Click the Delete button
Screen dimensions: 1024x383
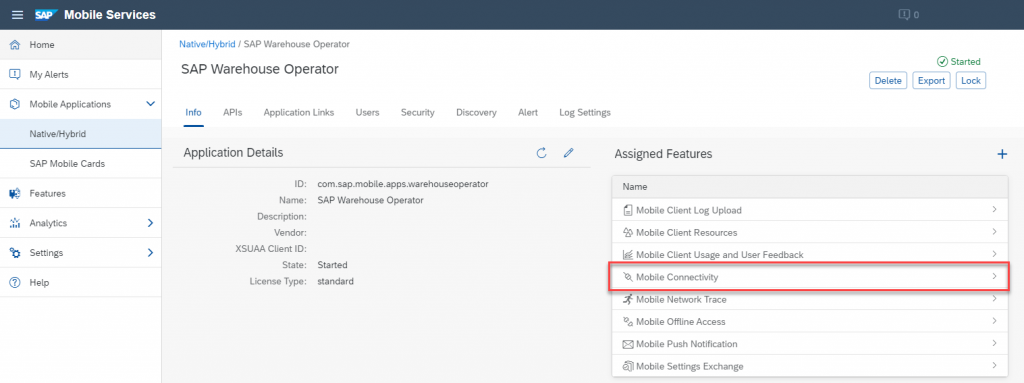(888, 80)
